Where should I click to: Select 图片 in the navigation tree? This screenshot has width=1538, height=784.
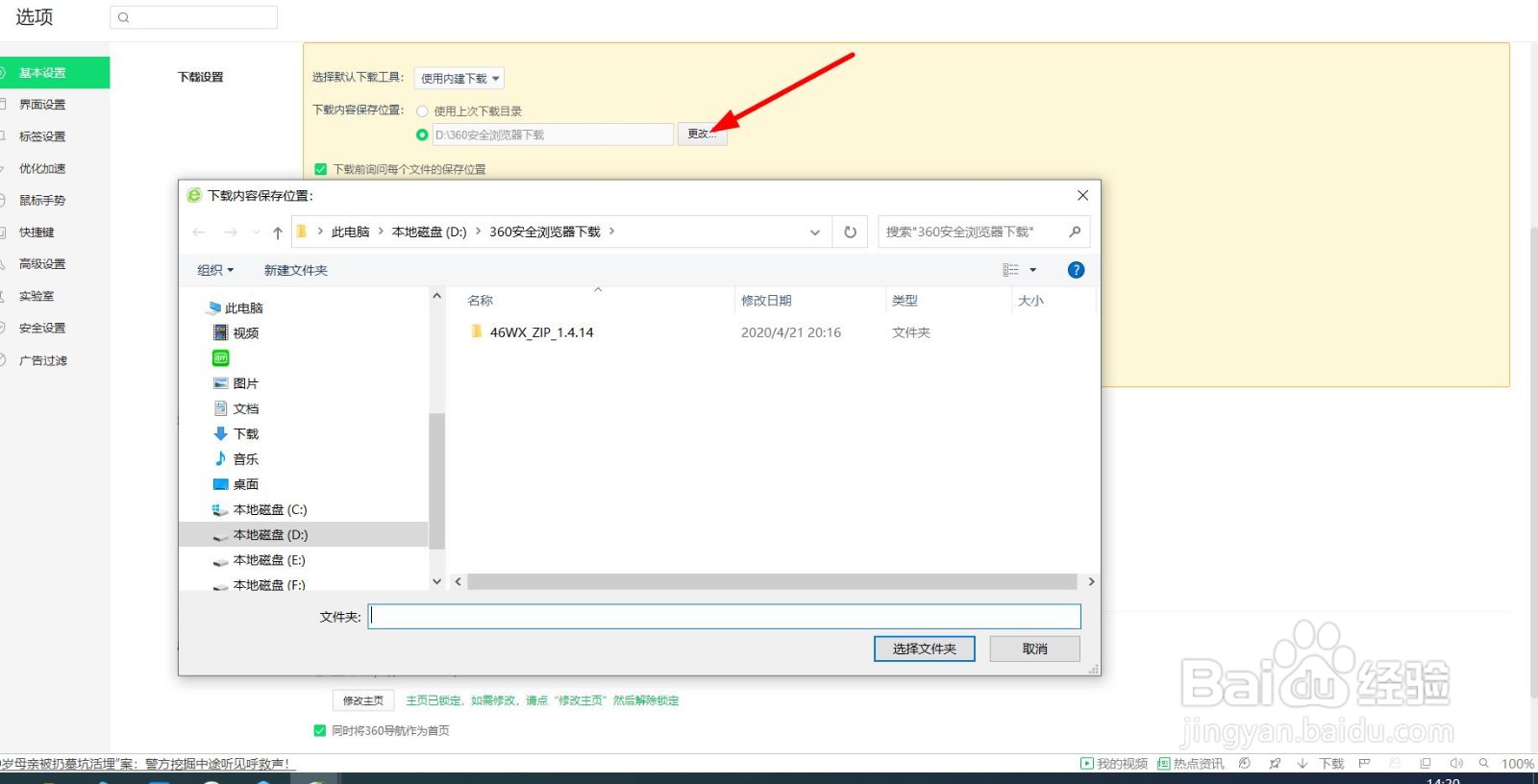coord(236,383)
